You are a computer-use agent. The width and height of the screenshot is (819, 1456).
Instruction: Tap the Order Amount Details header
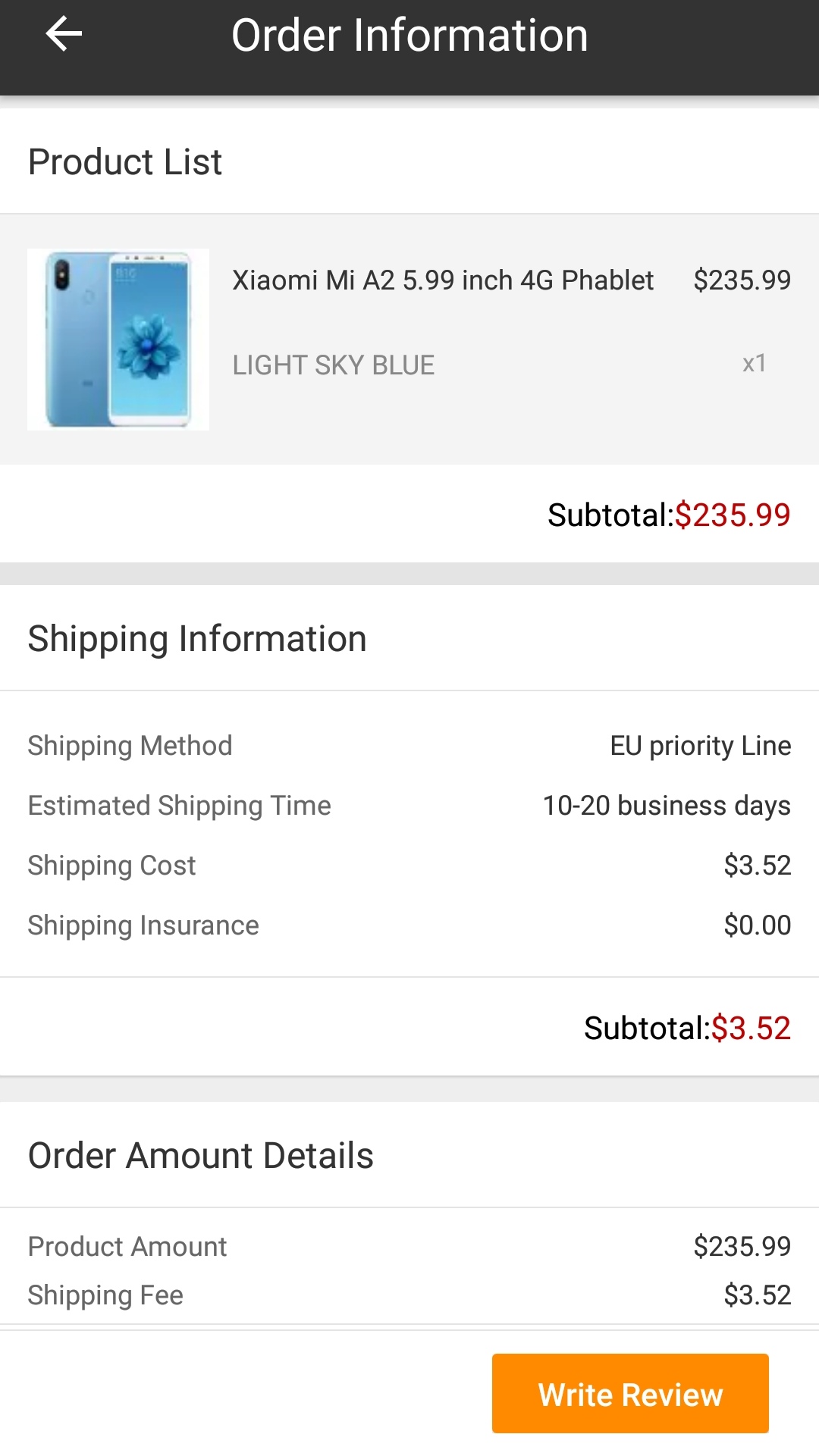coord(201,1156)
